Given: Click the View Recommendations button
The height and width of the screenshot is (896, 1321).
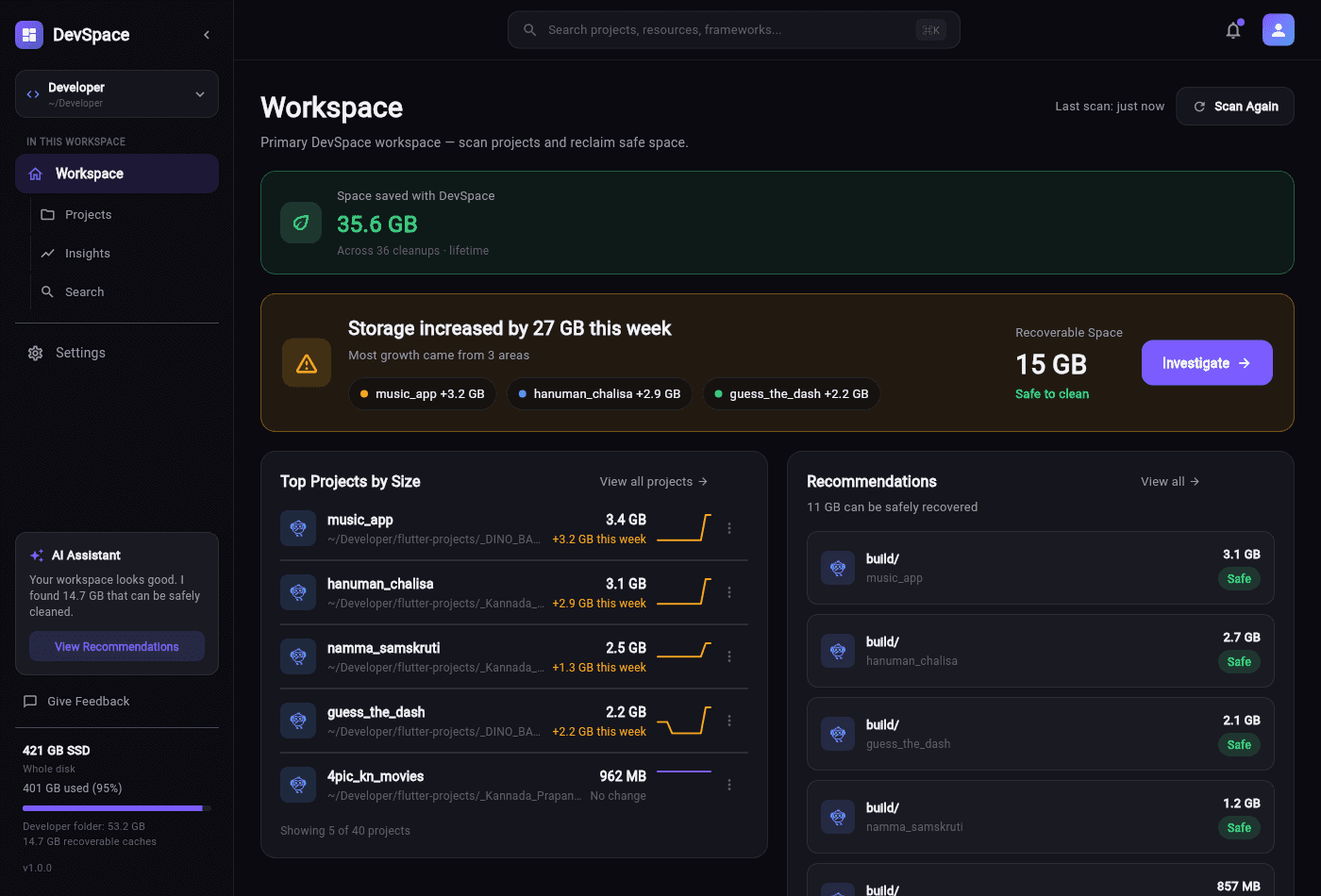Looking at the screenshot, I should pos(117,647).
